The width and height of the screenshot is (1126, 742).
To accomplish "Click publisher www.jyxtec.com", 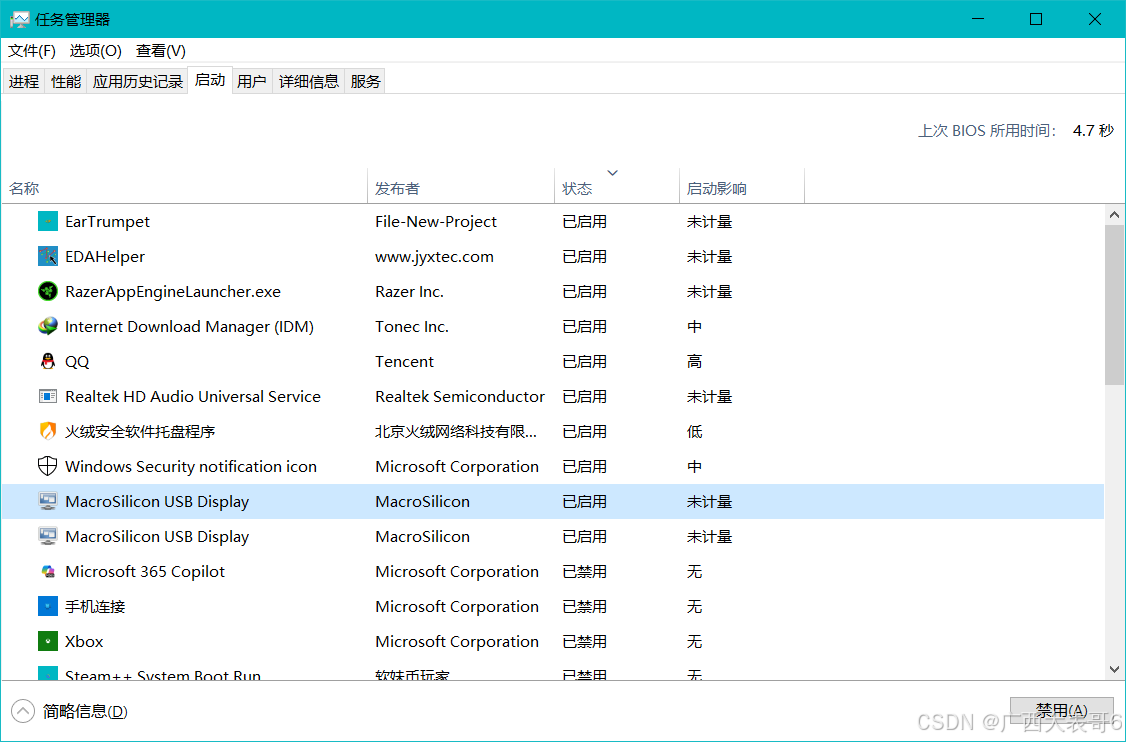I will (x=434, y=256).
